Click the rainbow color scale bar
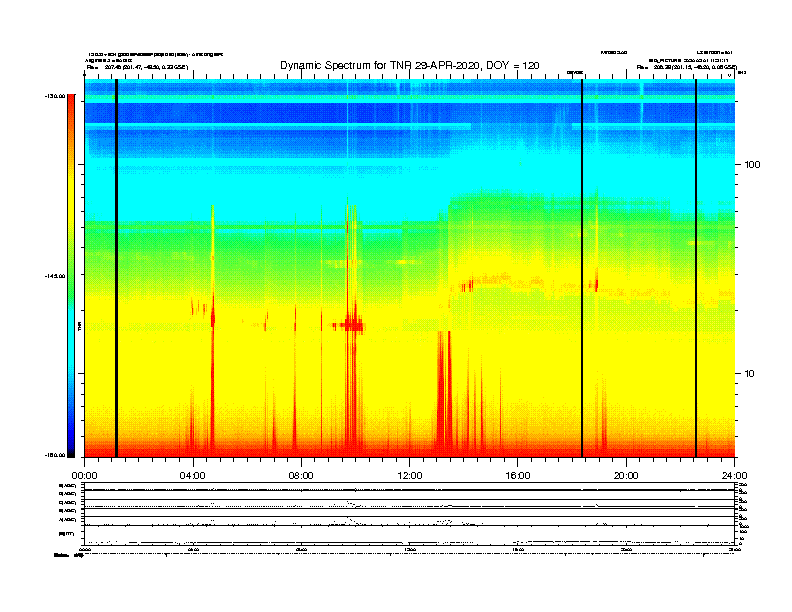The width and height of the screenshot is (792, 612). [x=71, y=276]
